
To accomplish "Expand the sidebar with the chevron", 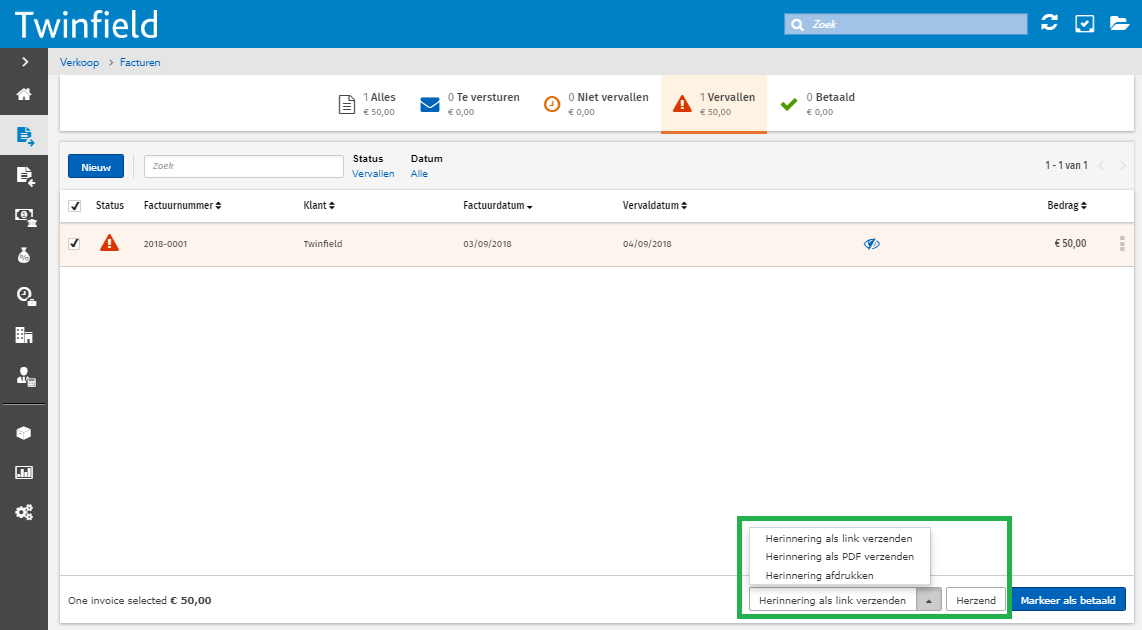I will pos(24,62).
